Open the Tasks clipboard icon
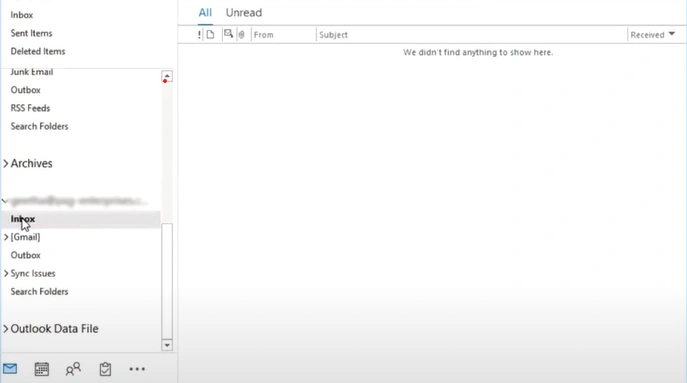 click(105, 369)
